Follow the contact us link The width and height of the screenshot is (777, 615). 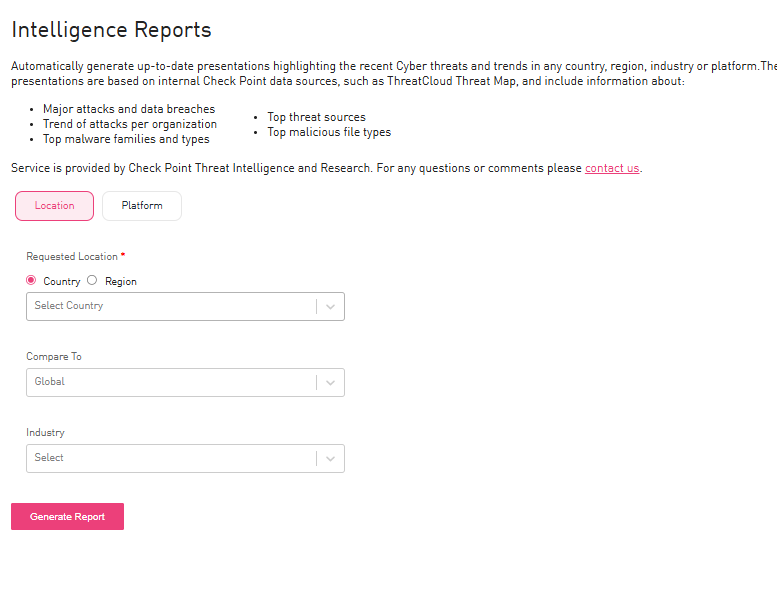(612, 168)
